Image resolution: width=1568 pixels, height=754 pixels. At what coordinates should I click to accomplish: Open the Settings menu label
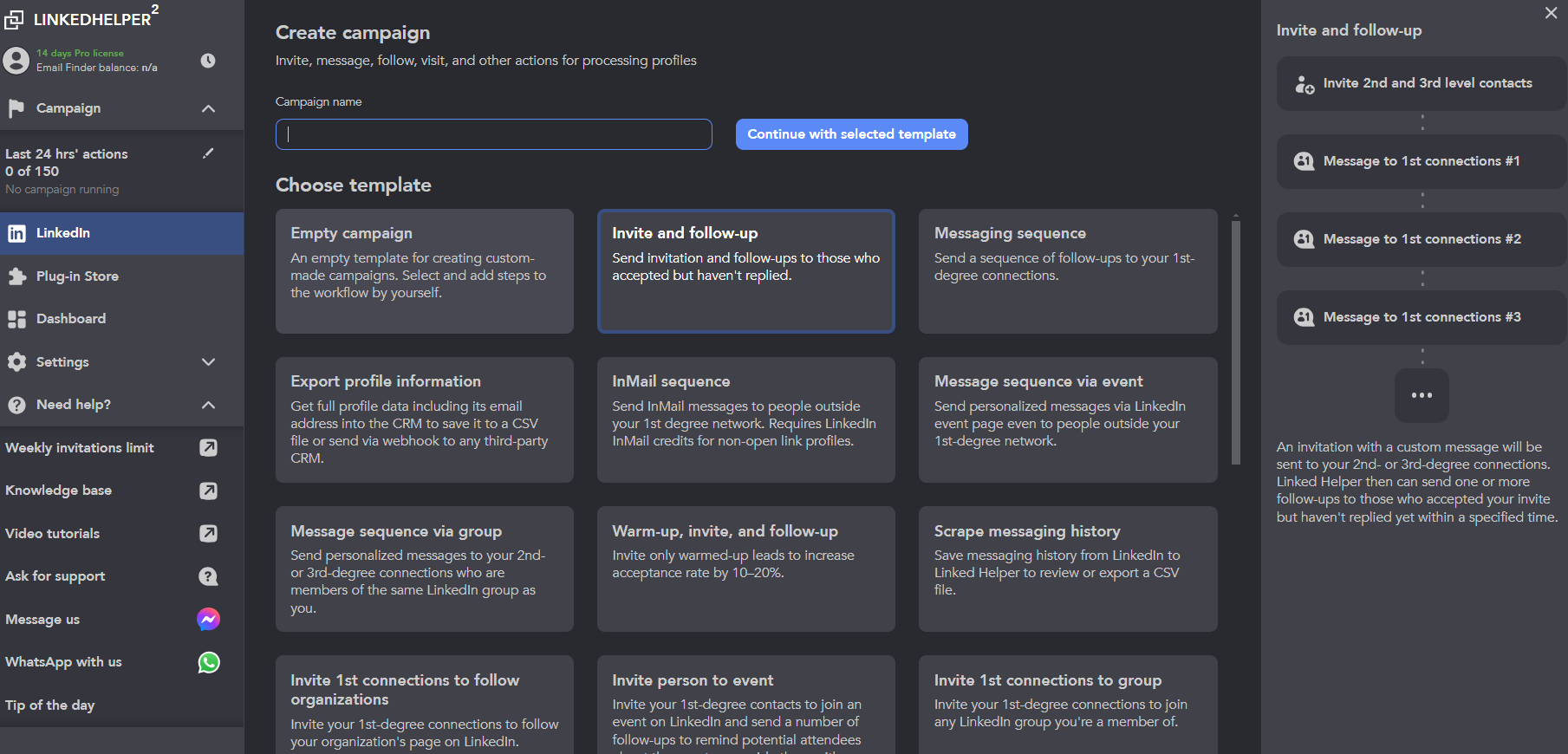click(62, 362)
